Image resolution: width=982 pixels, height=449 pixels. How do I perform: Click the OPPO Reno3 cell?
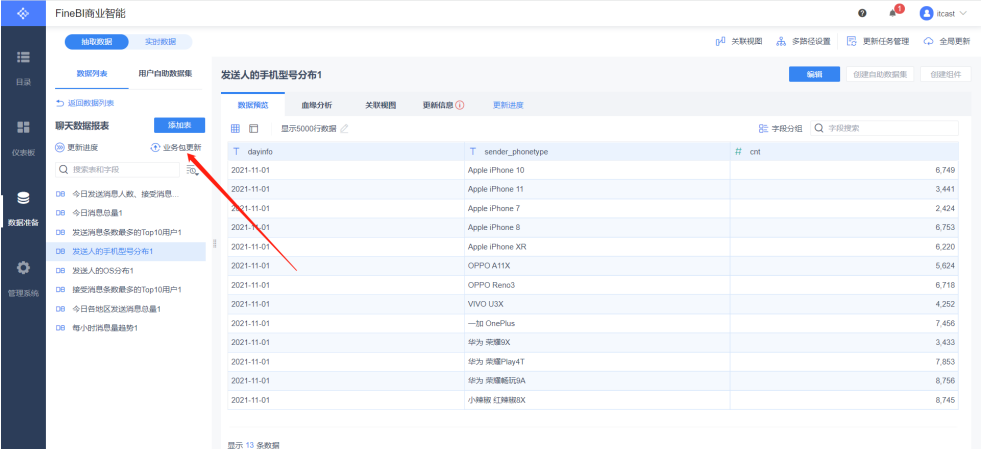pos(597,285)
